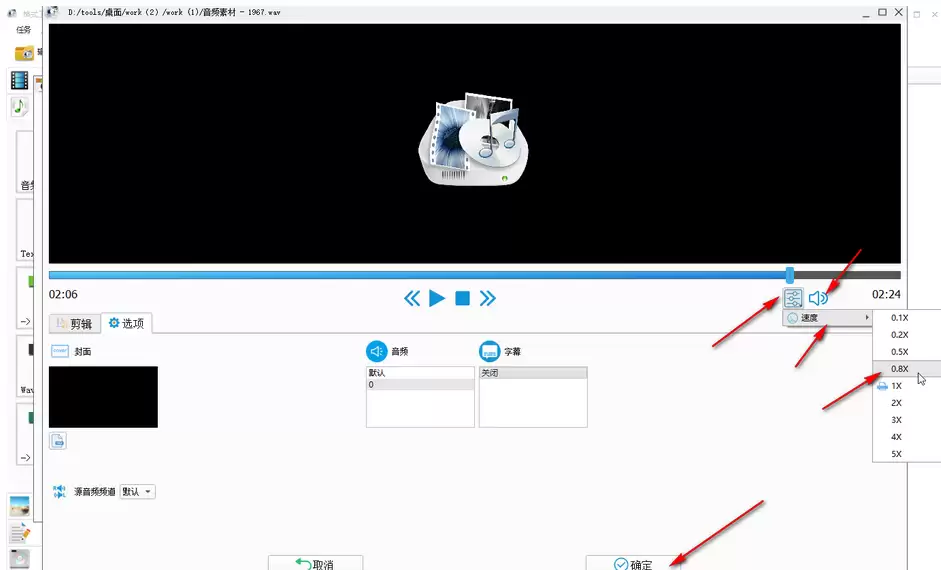Click the 封面 cover icon
Viewport: 941px width, 570px height.
coord(60,351)
